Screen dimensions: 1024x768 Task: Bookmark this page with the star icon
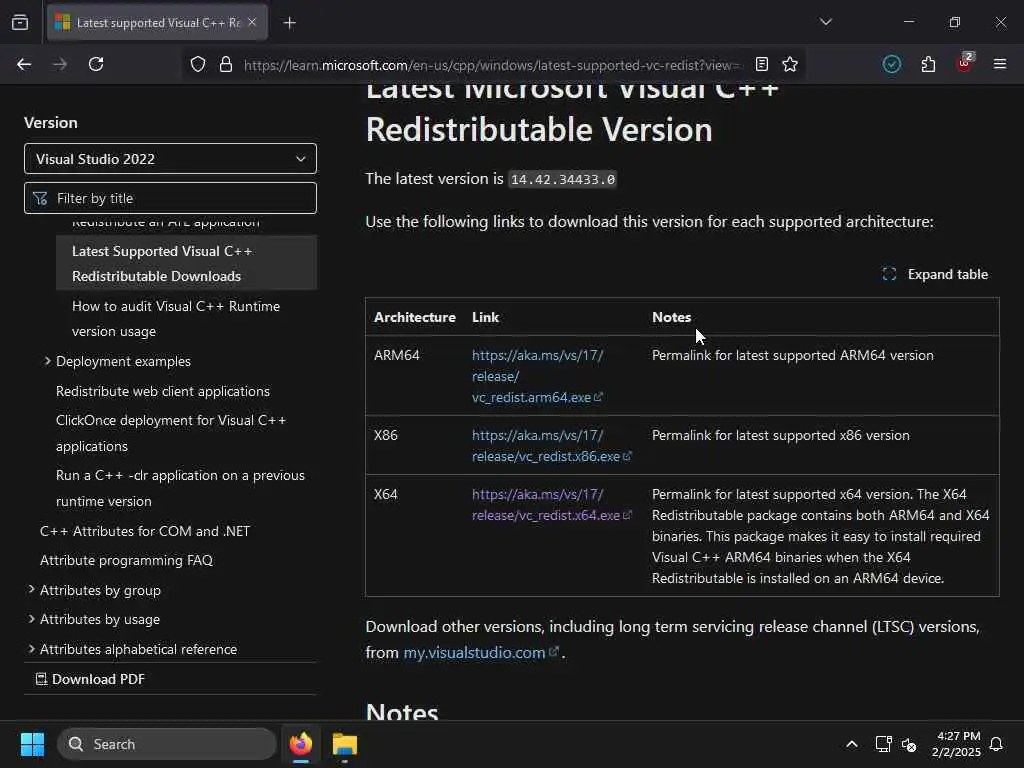coord(790,64)
